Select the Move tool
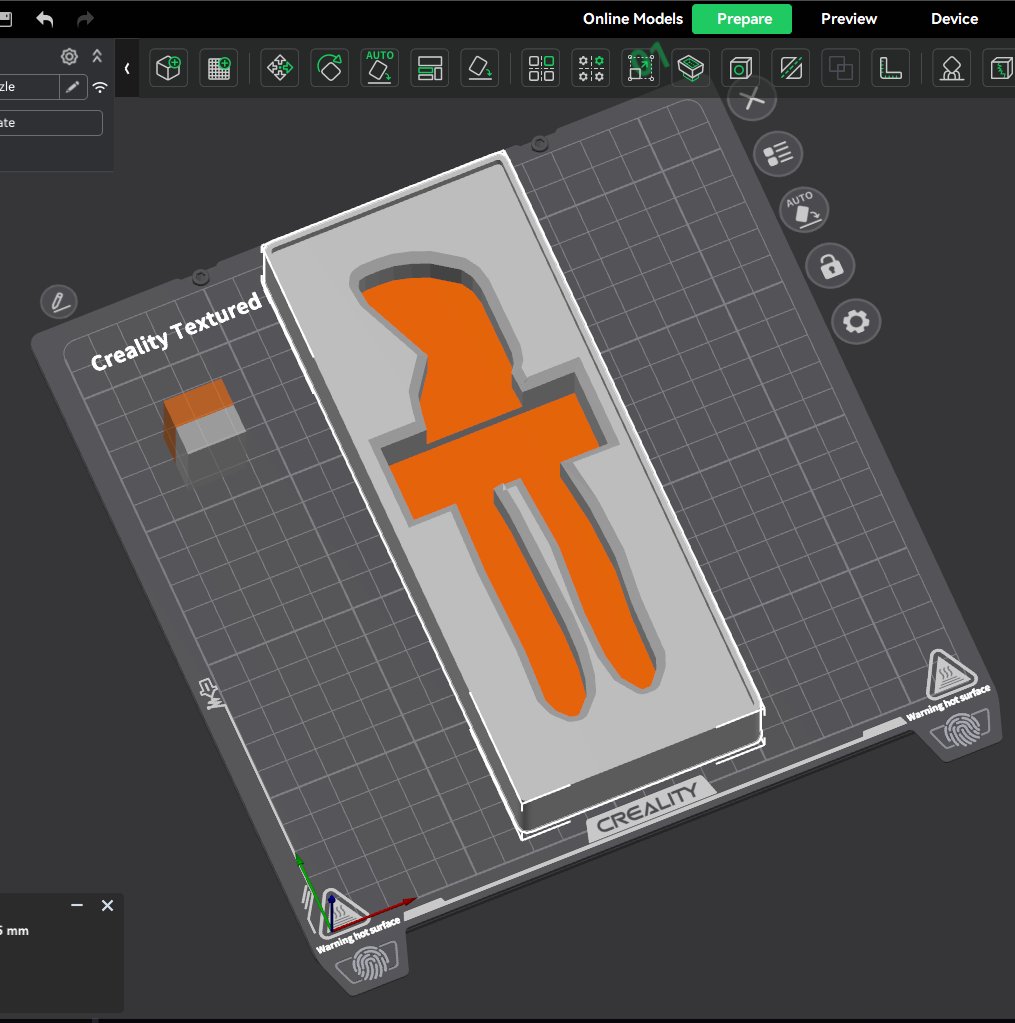 (280, 68)
